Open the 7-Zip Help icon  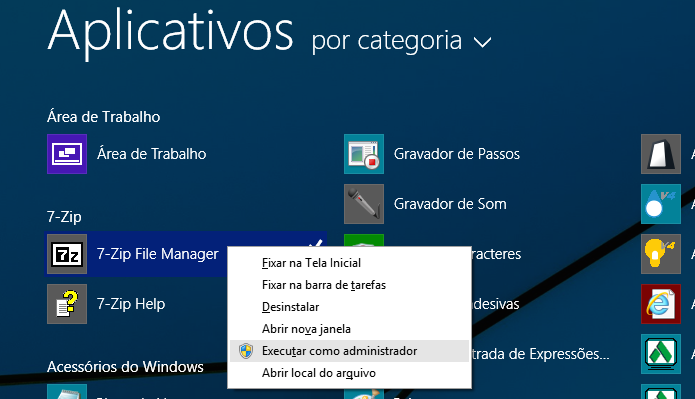67,304
